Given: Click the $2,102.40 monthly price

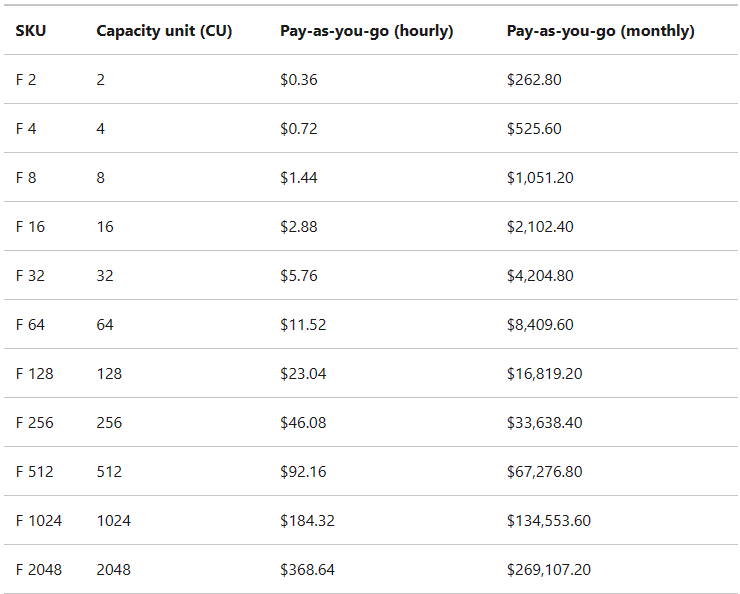Looking at the screenshot, I should [540, 227].
